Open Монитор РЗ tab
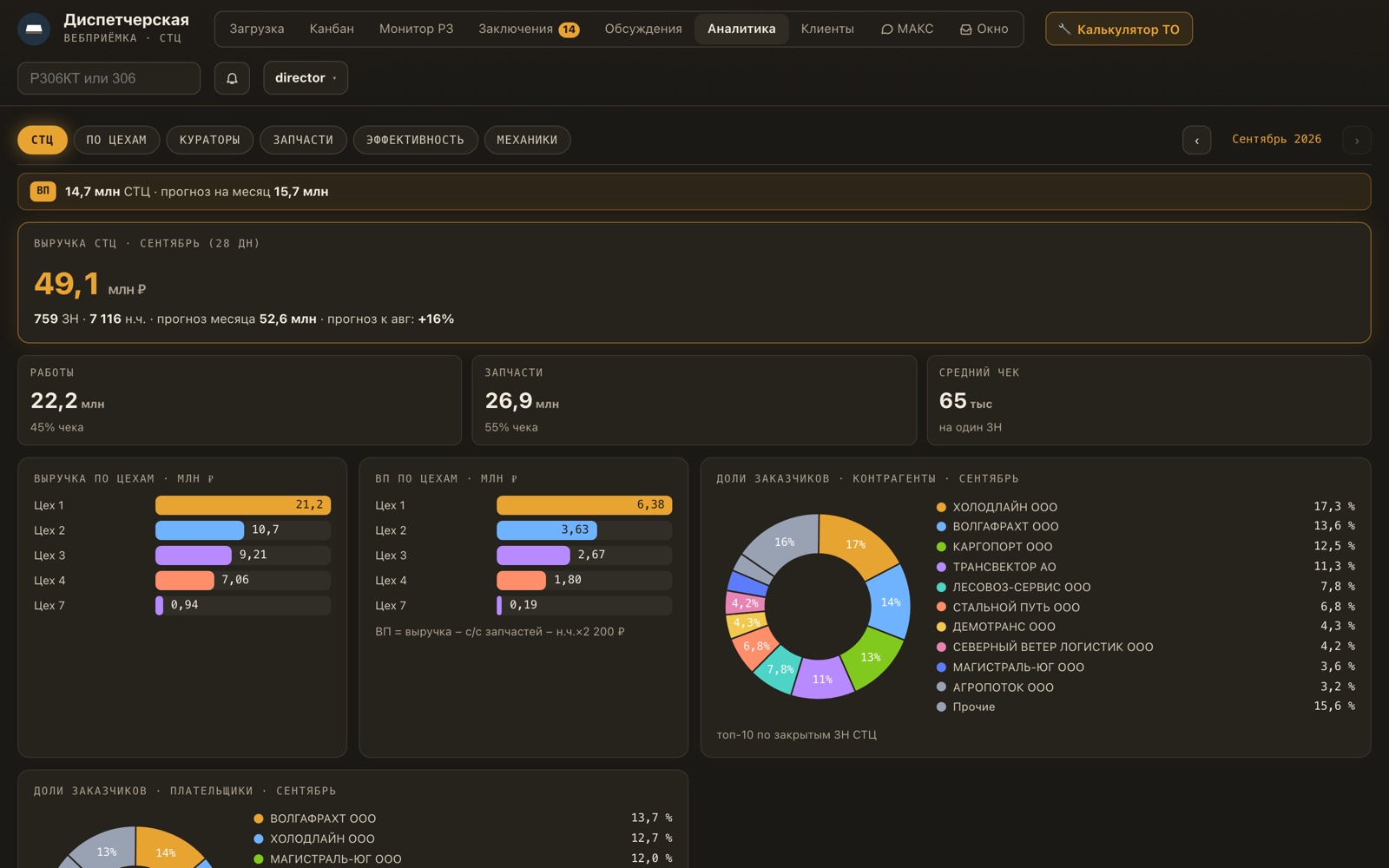 tap(416, 29)
